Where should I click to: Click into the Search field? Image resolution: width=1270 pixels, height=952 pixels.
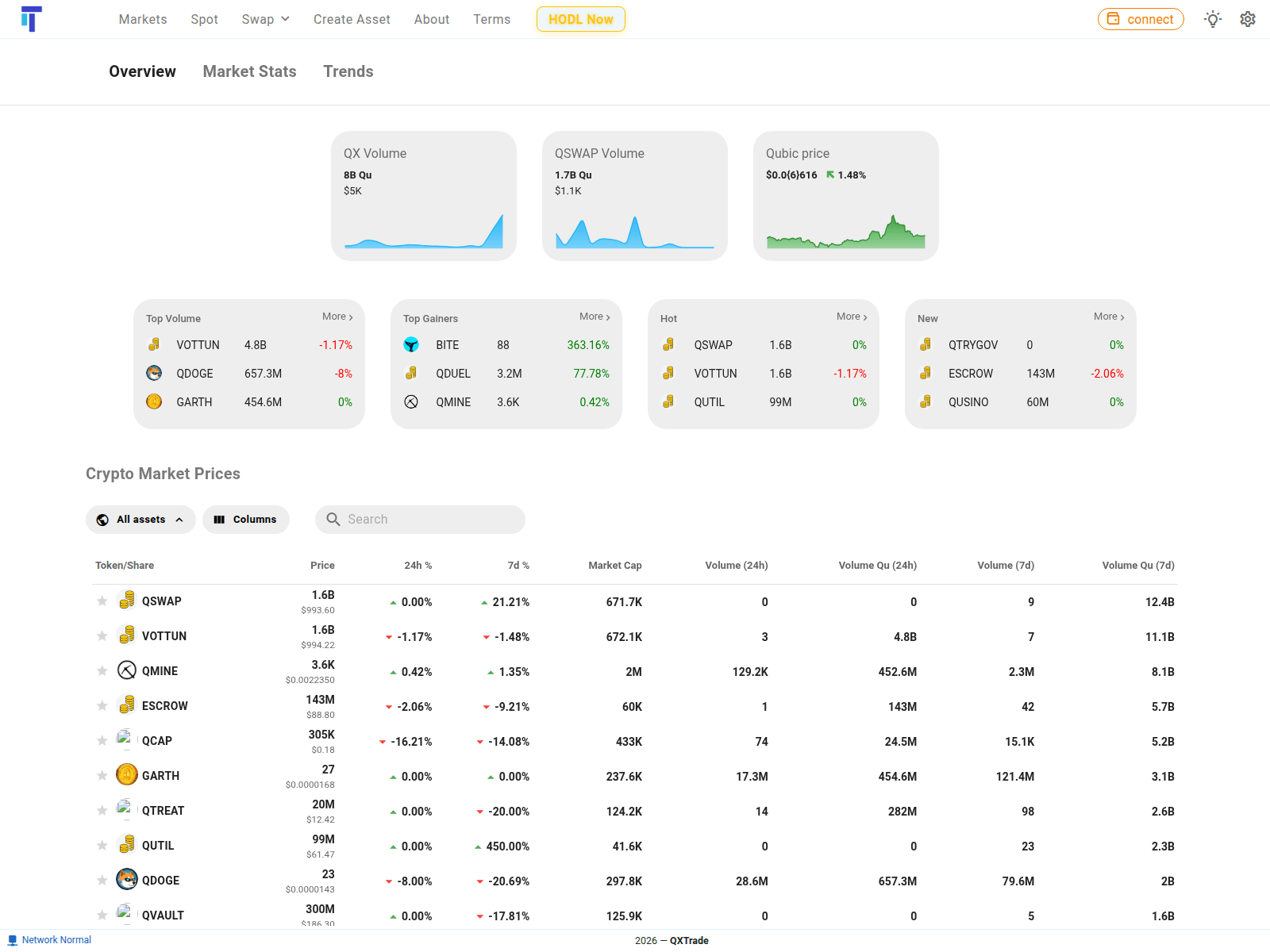pos(420,520)
